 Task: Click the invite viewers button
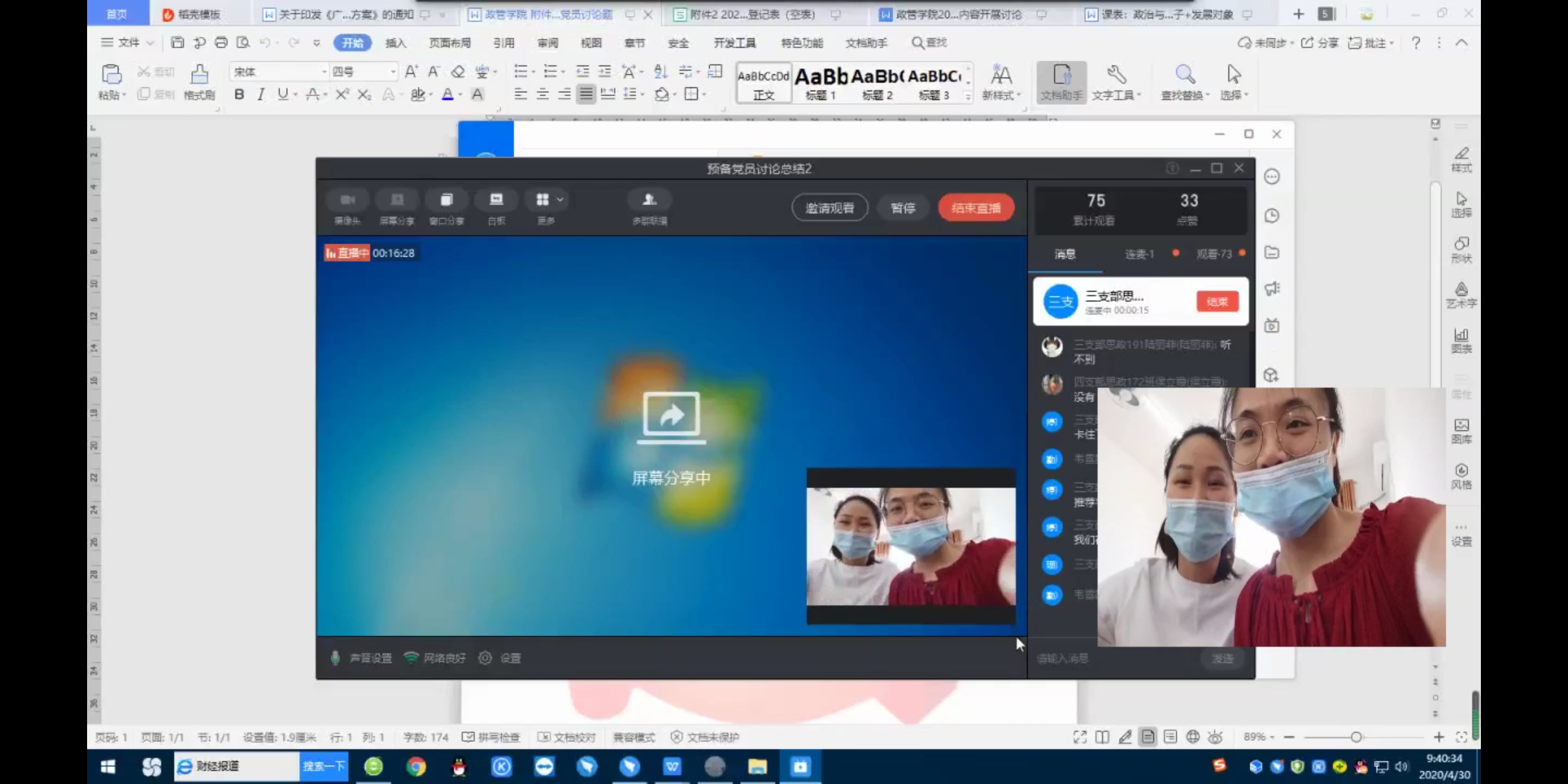click(829, 208)
